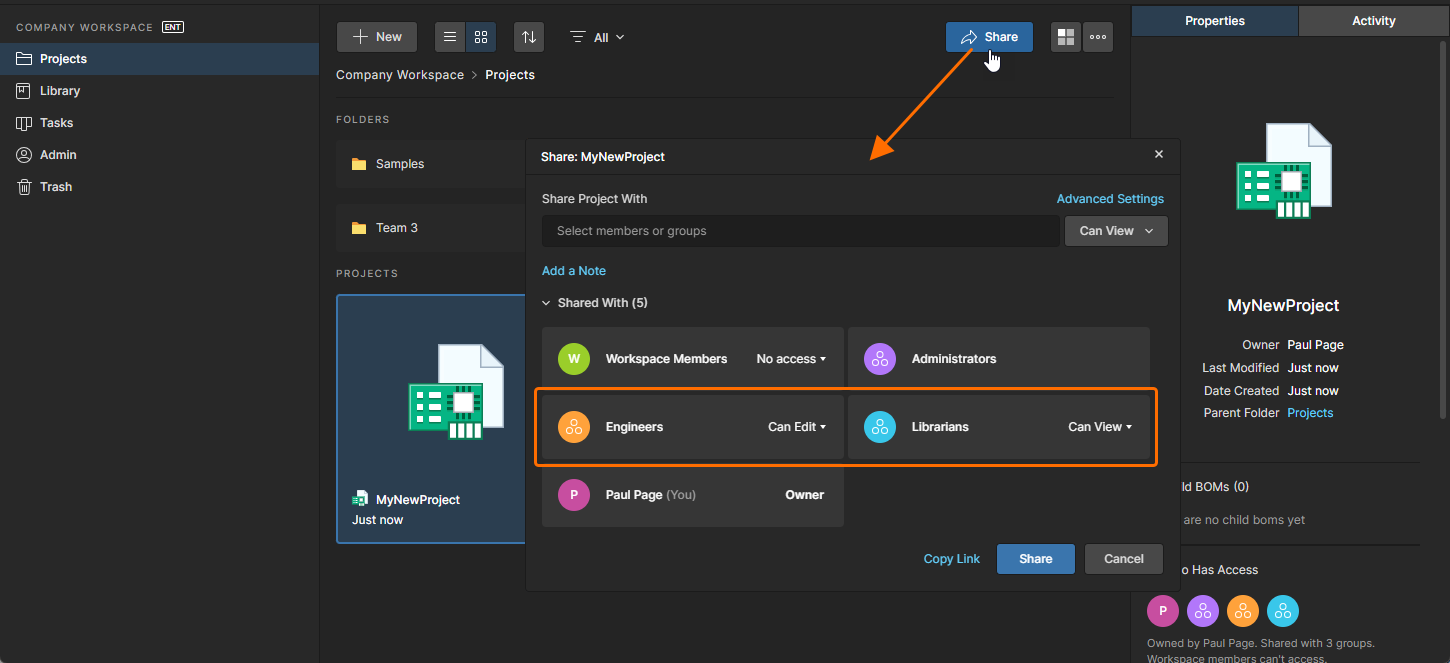The height and width of the screenshot is (663, 1450).
Task: Click the Select members or groups field
Action: (x=800, y=231)
